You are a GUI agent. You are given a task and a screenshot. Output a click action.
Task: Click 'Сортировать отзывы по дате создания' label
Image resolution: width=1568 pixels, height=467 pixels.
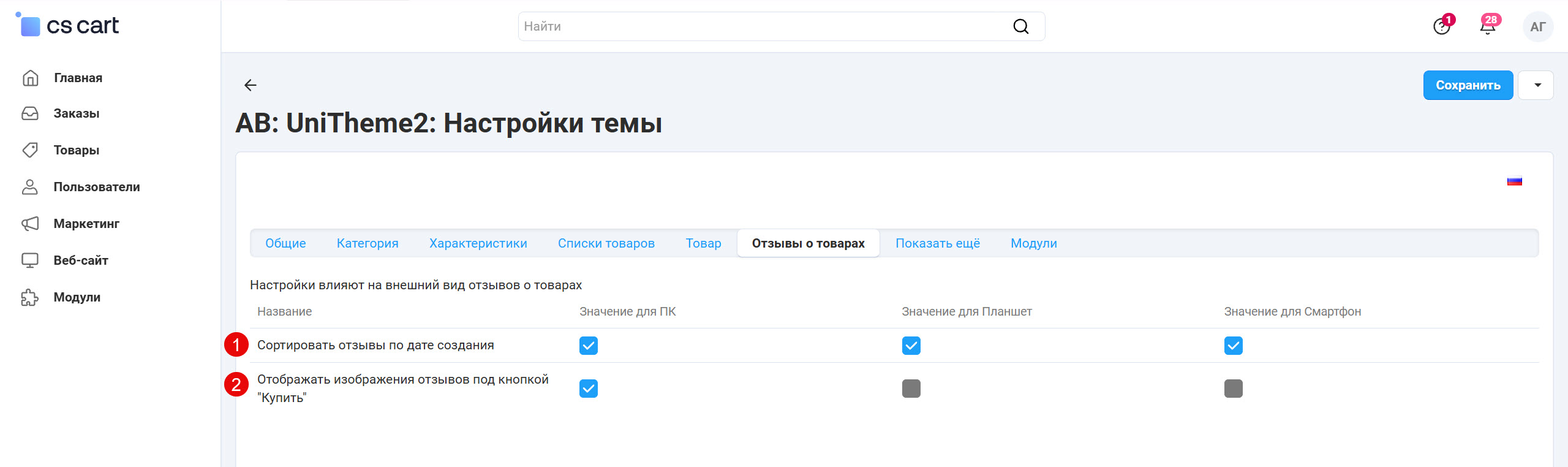click(375, 345)
